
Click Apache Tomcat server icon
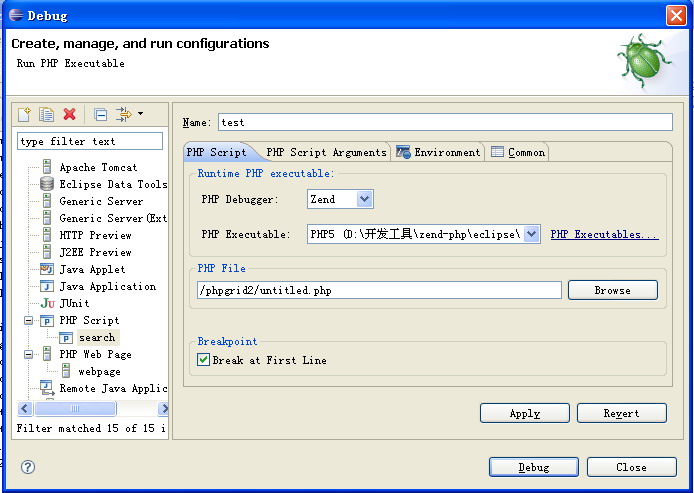[47, 167]
